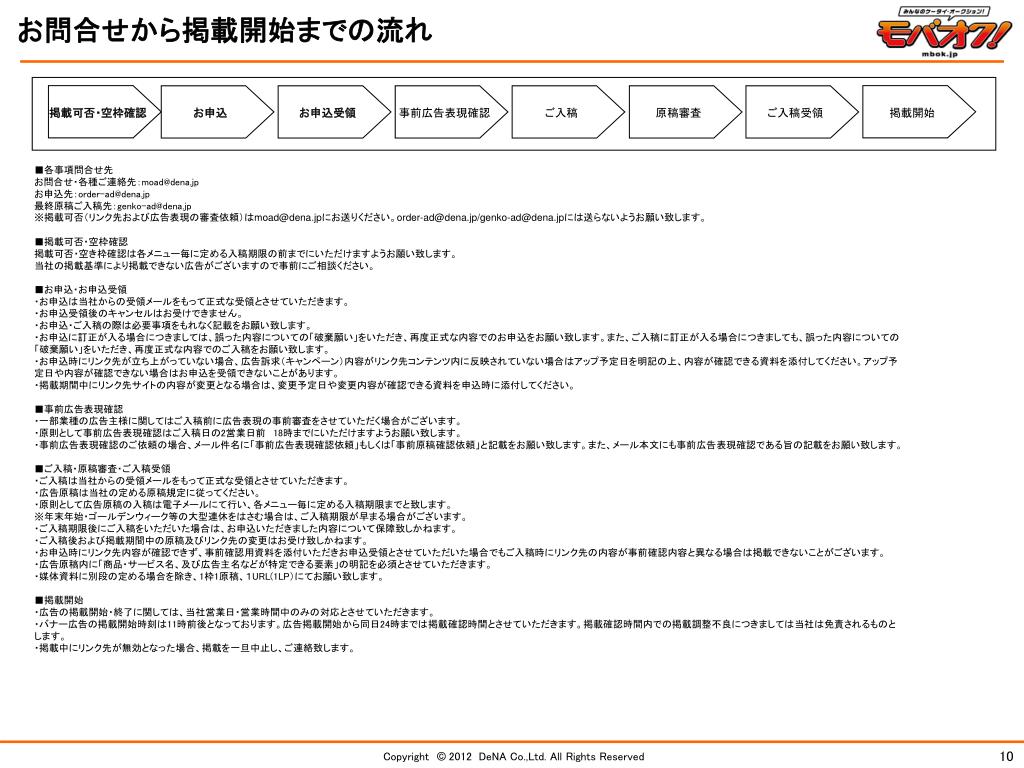Click the ■ご入稿・原稿審査・ご入稿受領 section heading
The image size is (1024, 768).
(x=103, y=469)
